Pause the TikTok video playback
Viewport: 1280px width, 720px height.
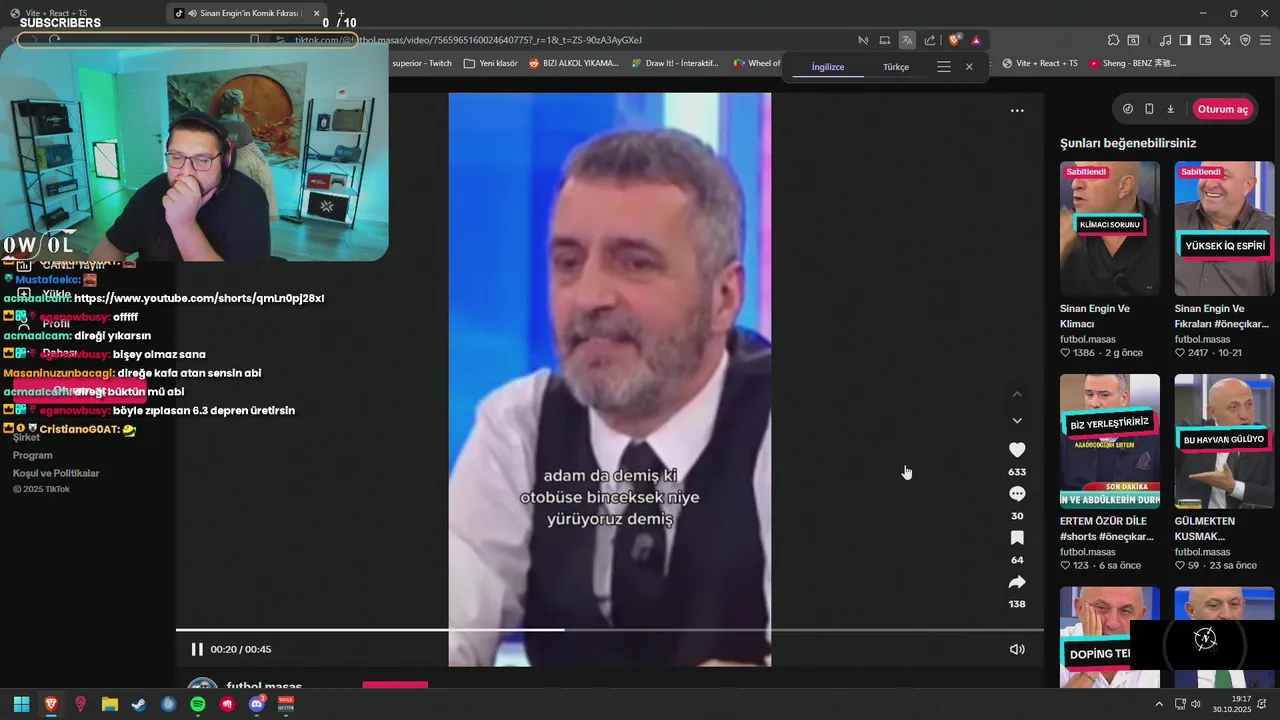197,649
